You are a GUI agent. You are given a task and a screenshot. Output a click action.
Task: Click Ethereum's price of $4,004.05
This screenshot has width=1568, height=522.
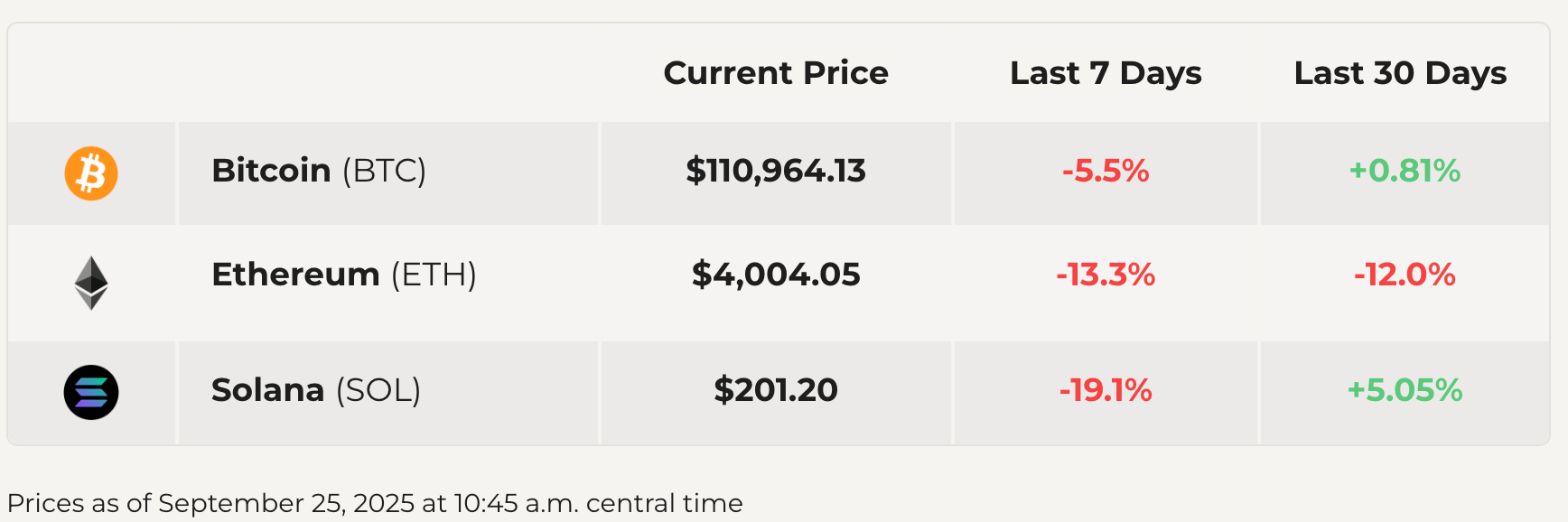tap(775, 275)
